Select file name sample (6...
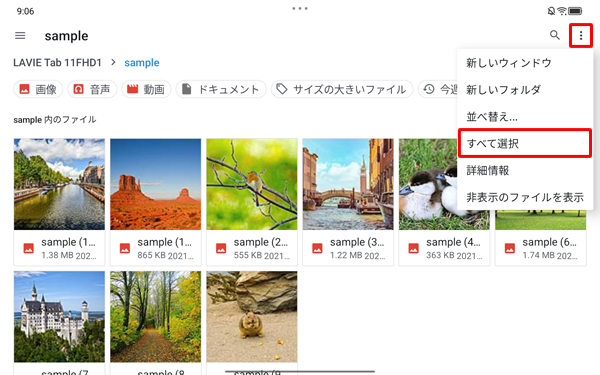 click(549, 242)
